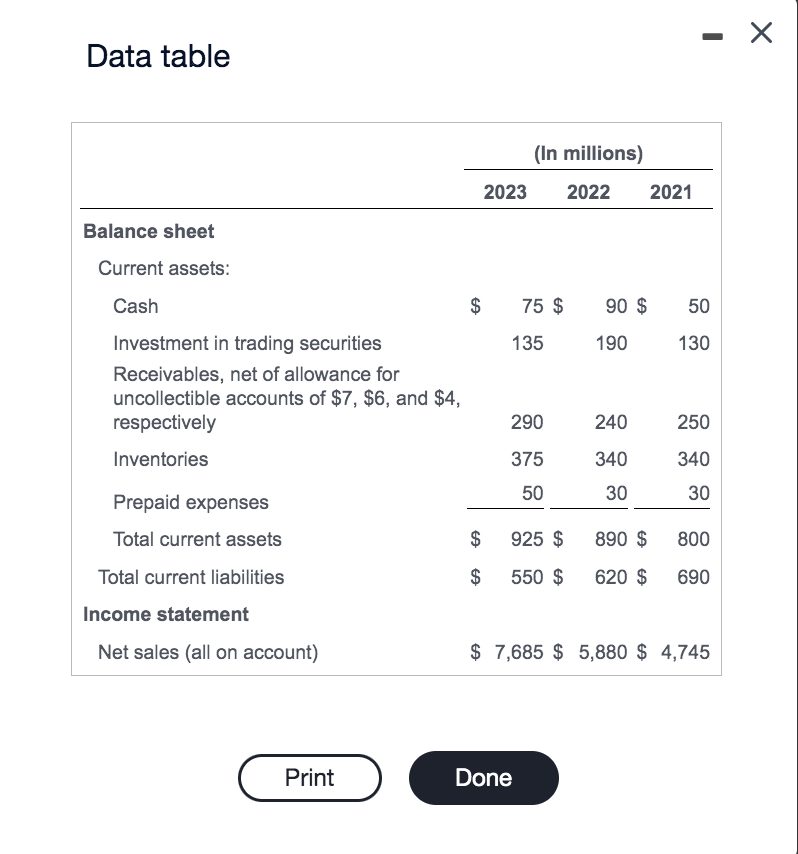798x854 pixels.
Task: Click the Income statement section label
Action: coord(166,614)
